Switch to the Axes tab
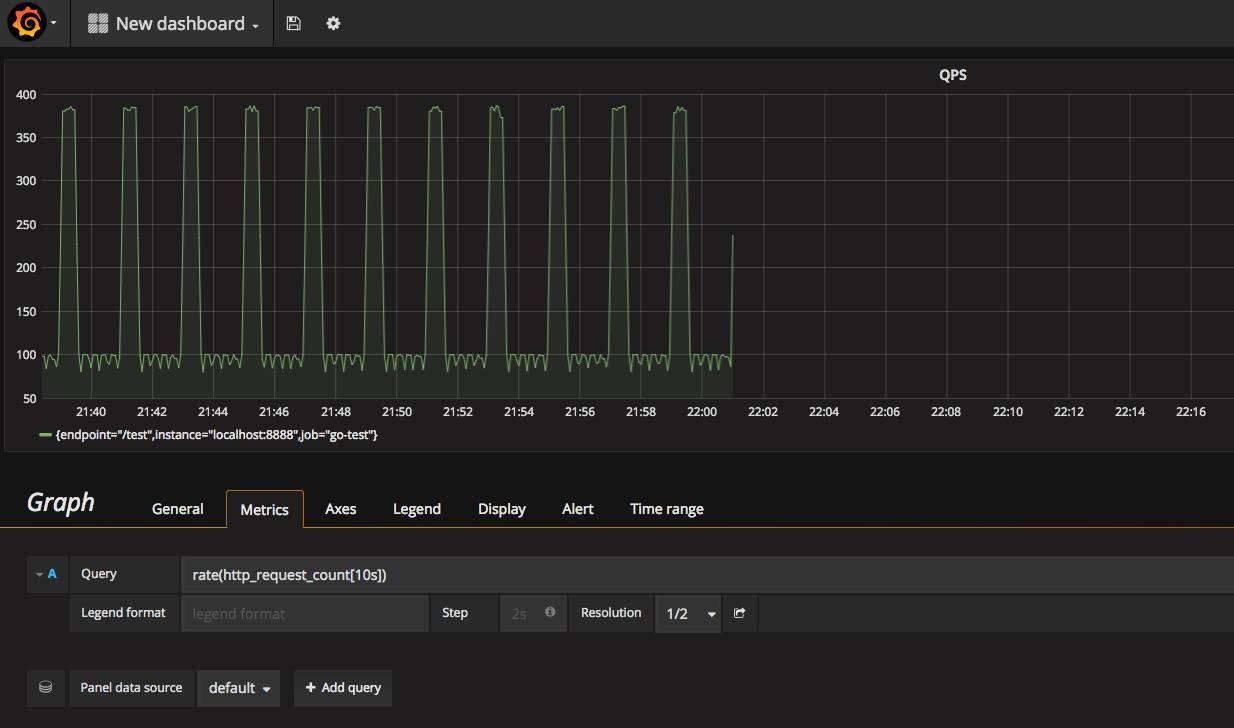Viewport: 1234px width, 728px height. click(340, 509)
